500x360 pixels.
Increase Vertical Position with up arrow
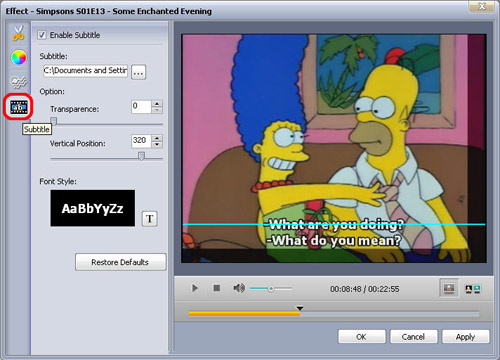pos(157,137)
